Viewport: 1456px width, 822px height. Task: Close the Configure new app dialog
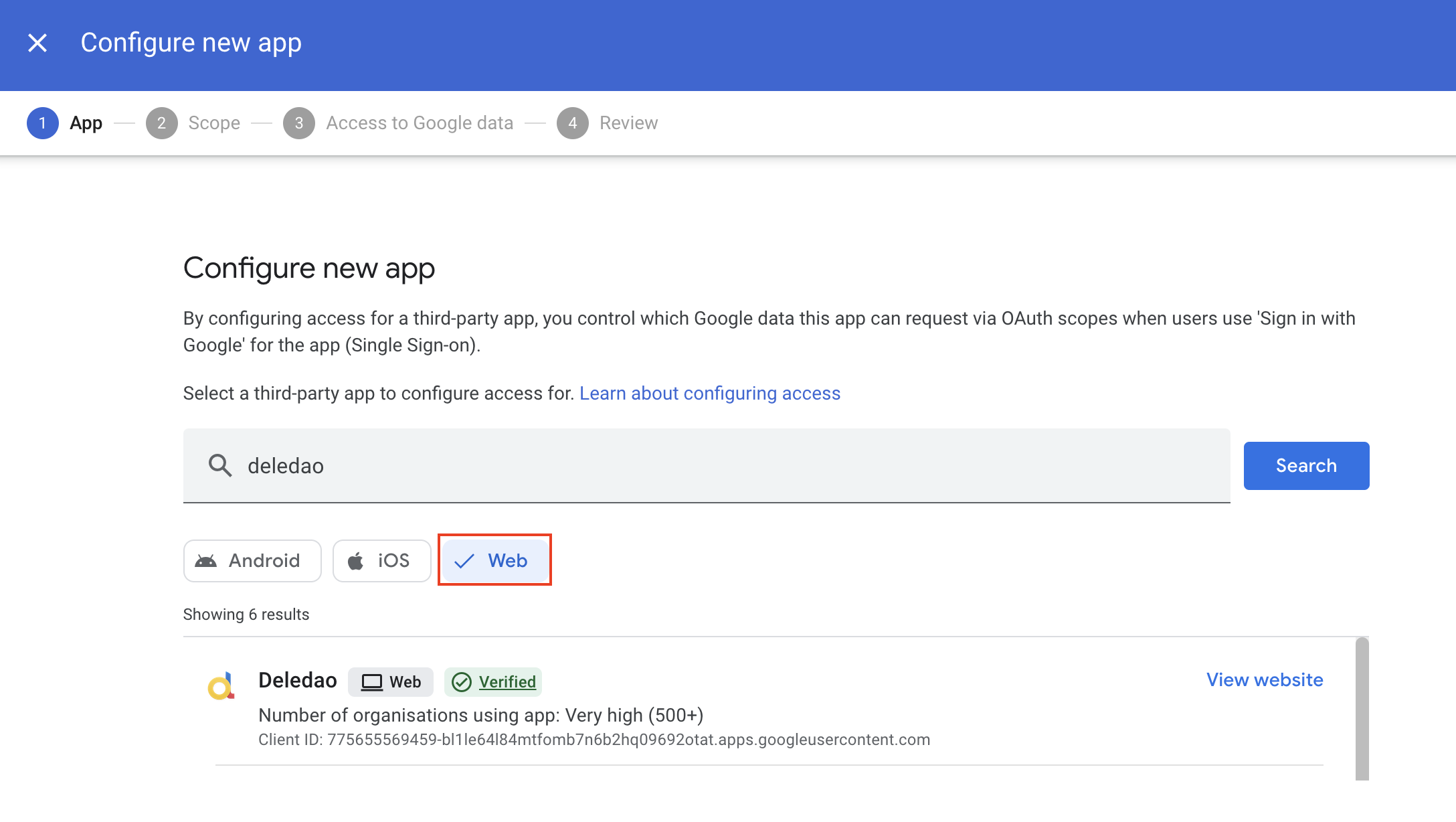coord(37,43)
